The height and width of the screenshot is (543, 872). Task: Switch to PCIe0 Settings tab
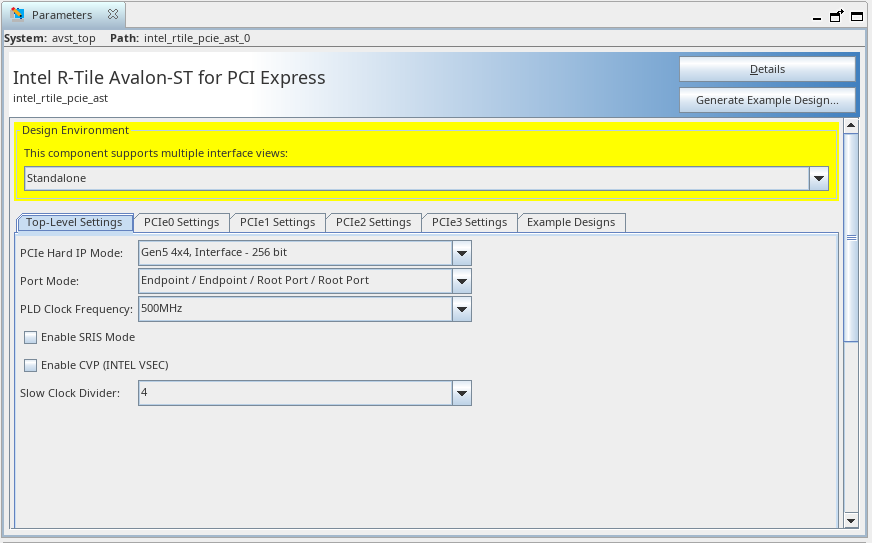point(181,222)
